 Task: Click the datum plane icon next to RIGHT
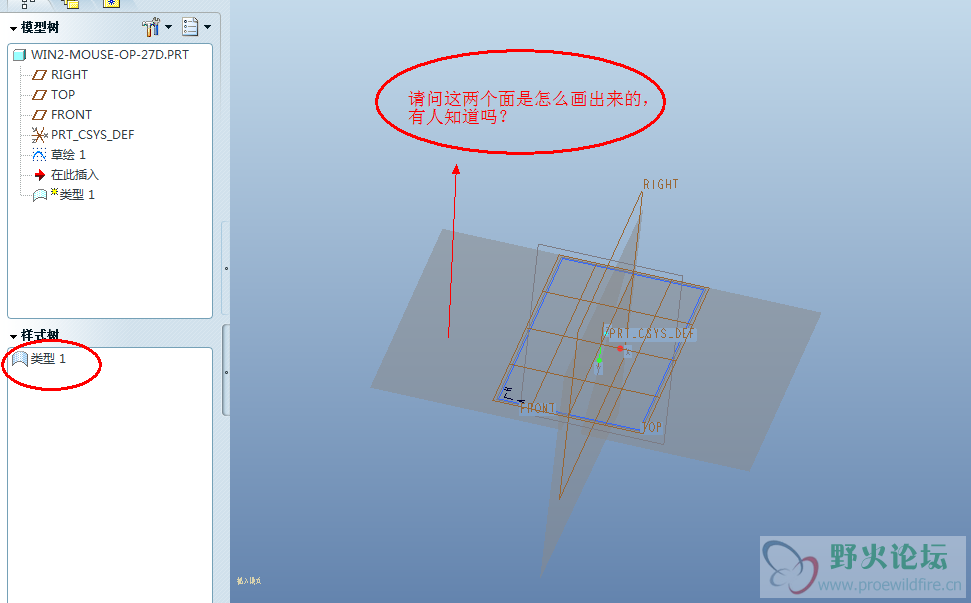[x=39, y=75]
